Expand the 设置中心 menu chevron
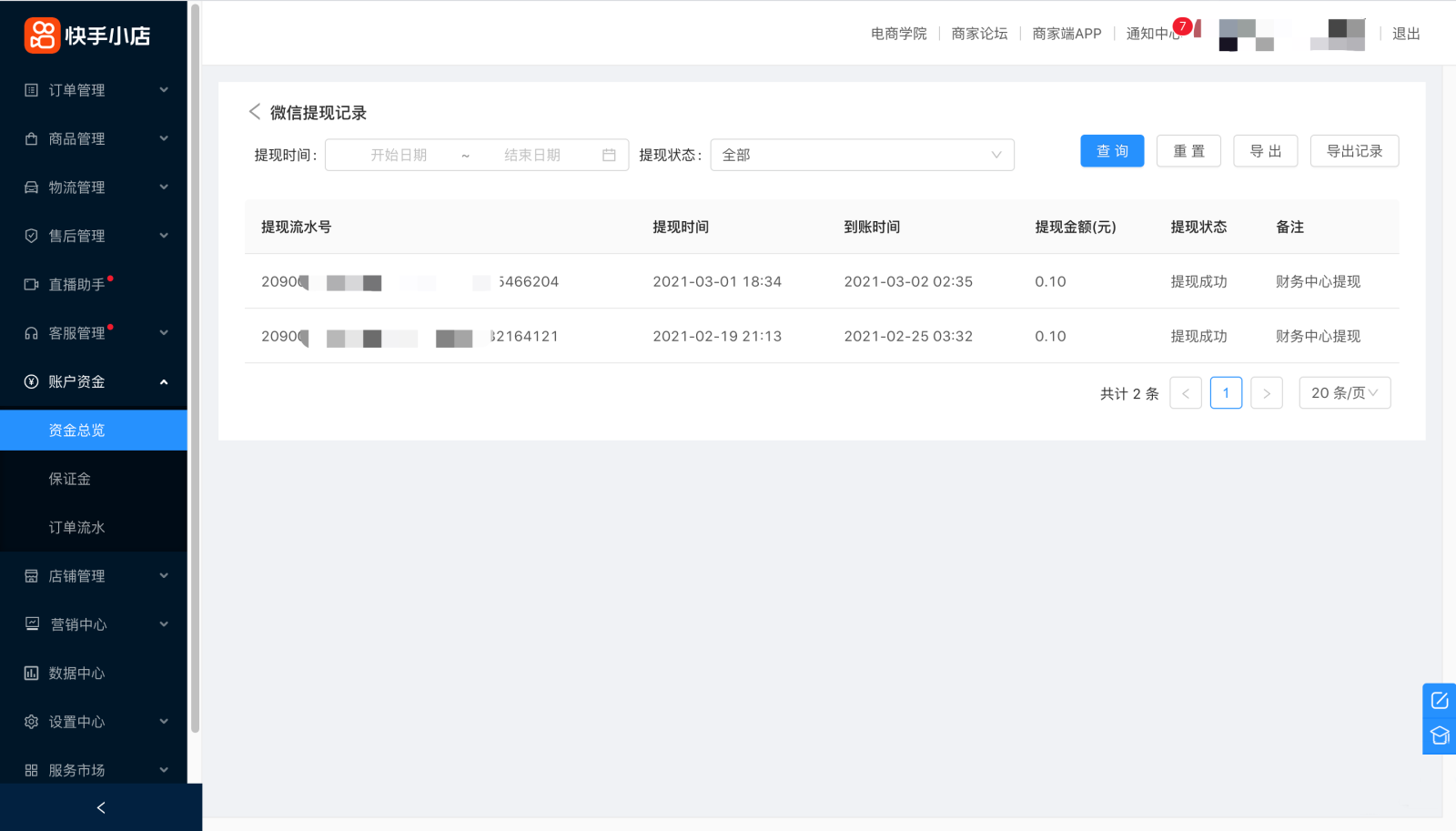The width and height of the screenshot is (1456, 831). tap(164, 722)
